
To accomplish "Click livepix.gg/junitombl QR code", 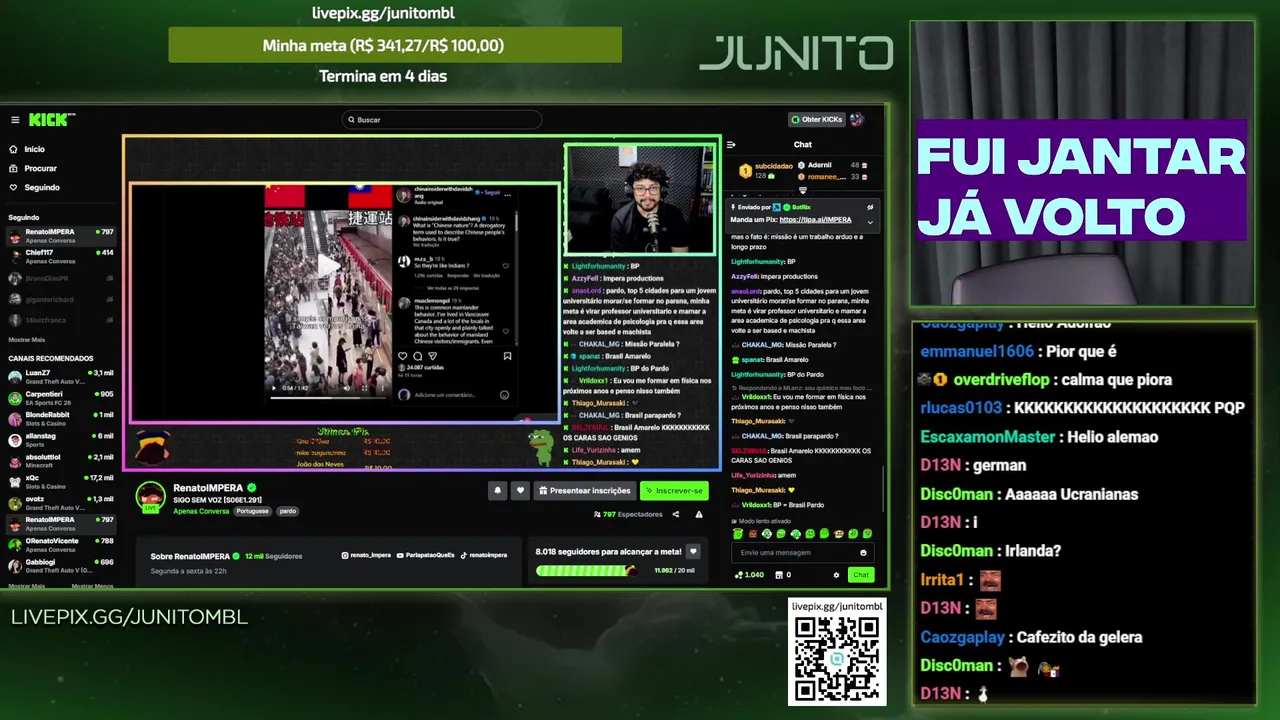I will (837, 659).
